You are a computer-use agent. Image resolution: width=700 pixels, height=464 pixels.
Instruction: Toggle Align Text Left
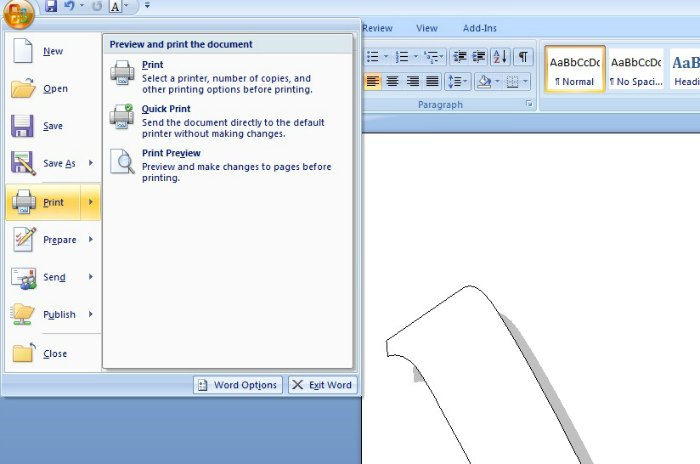[373, 81]
